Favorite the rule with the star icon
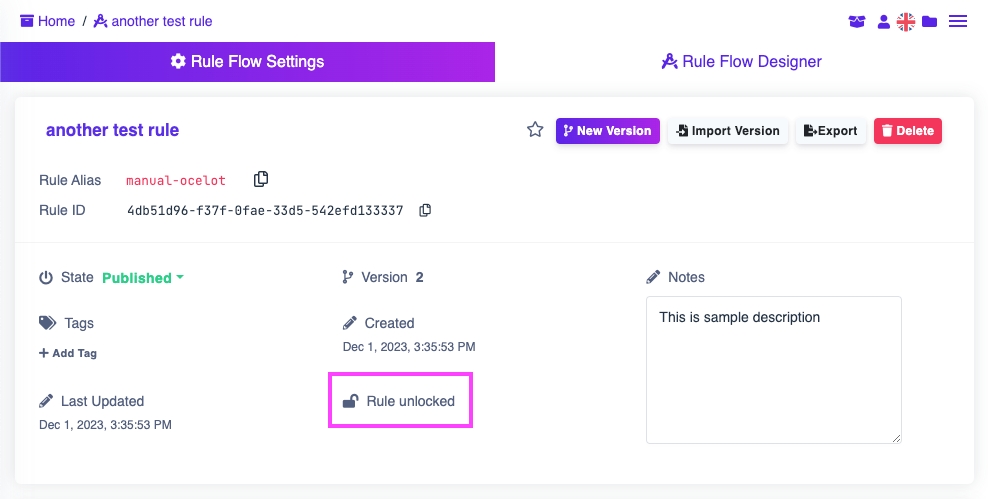Screen dimensions: 988x499 (535, 130)
